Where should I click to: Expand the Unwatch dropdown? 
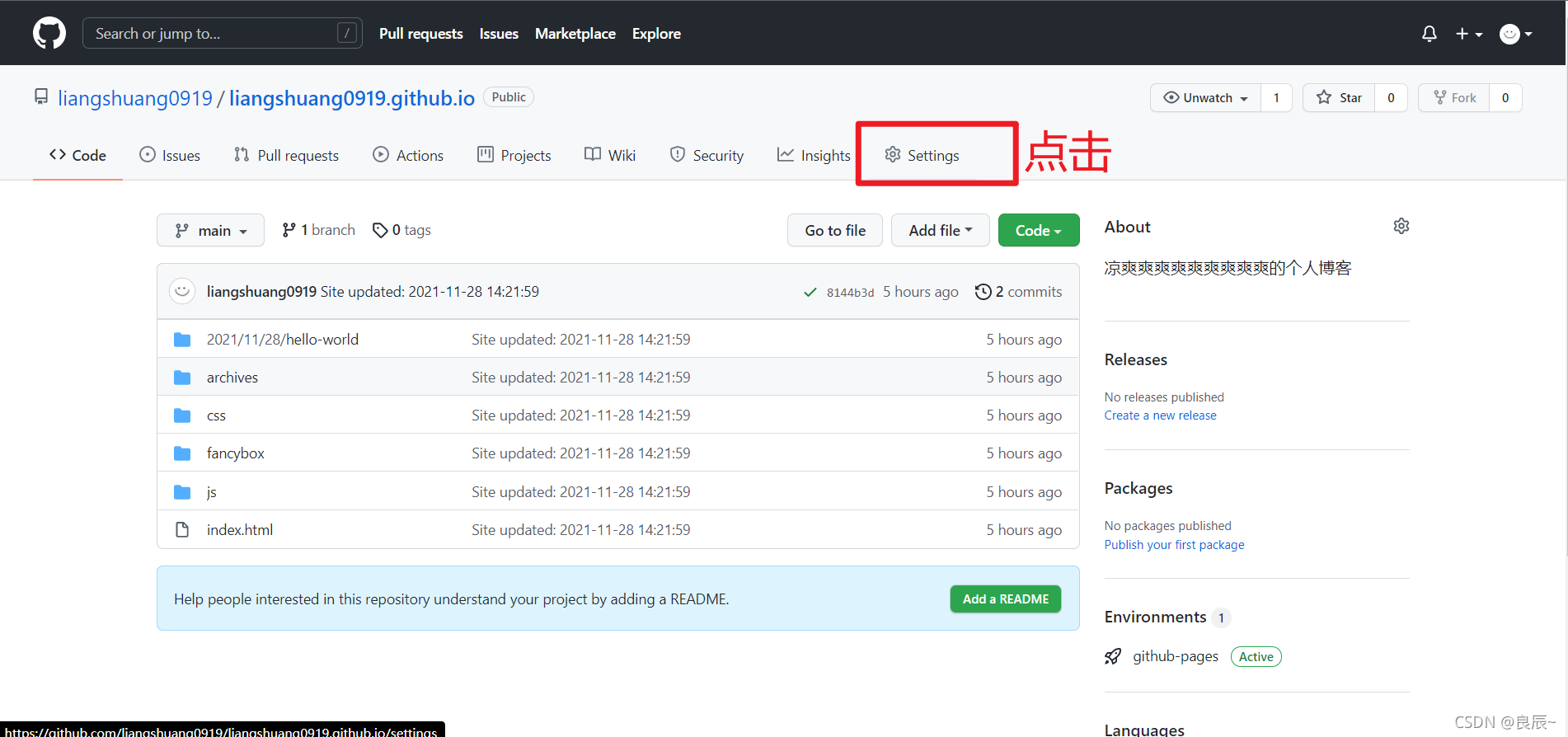point(1205,97)
